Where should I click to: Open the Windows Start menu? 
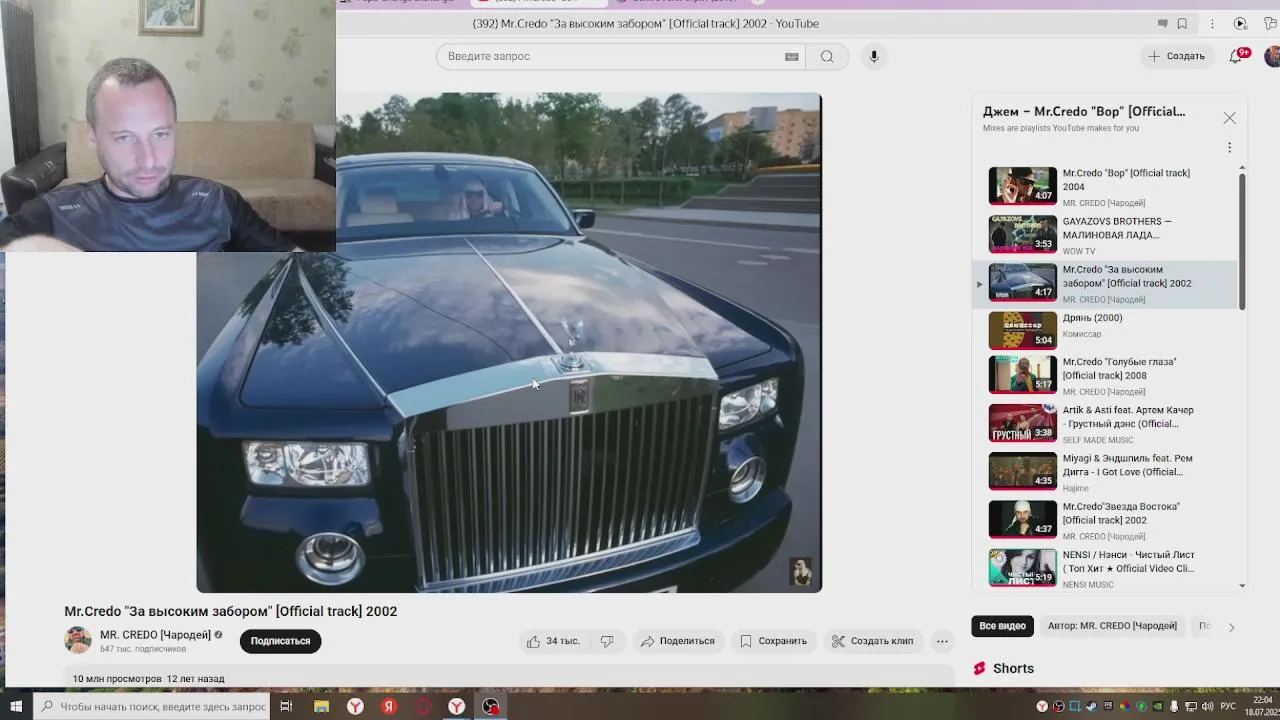(x=15, y=706)
